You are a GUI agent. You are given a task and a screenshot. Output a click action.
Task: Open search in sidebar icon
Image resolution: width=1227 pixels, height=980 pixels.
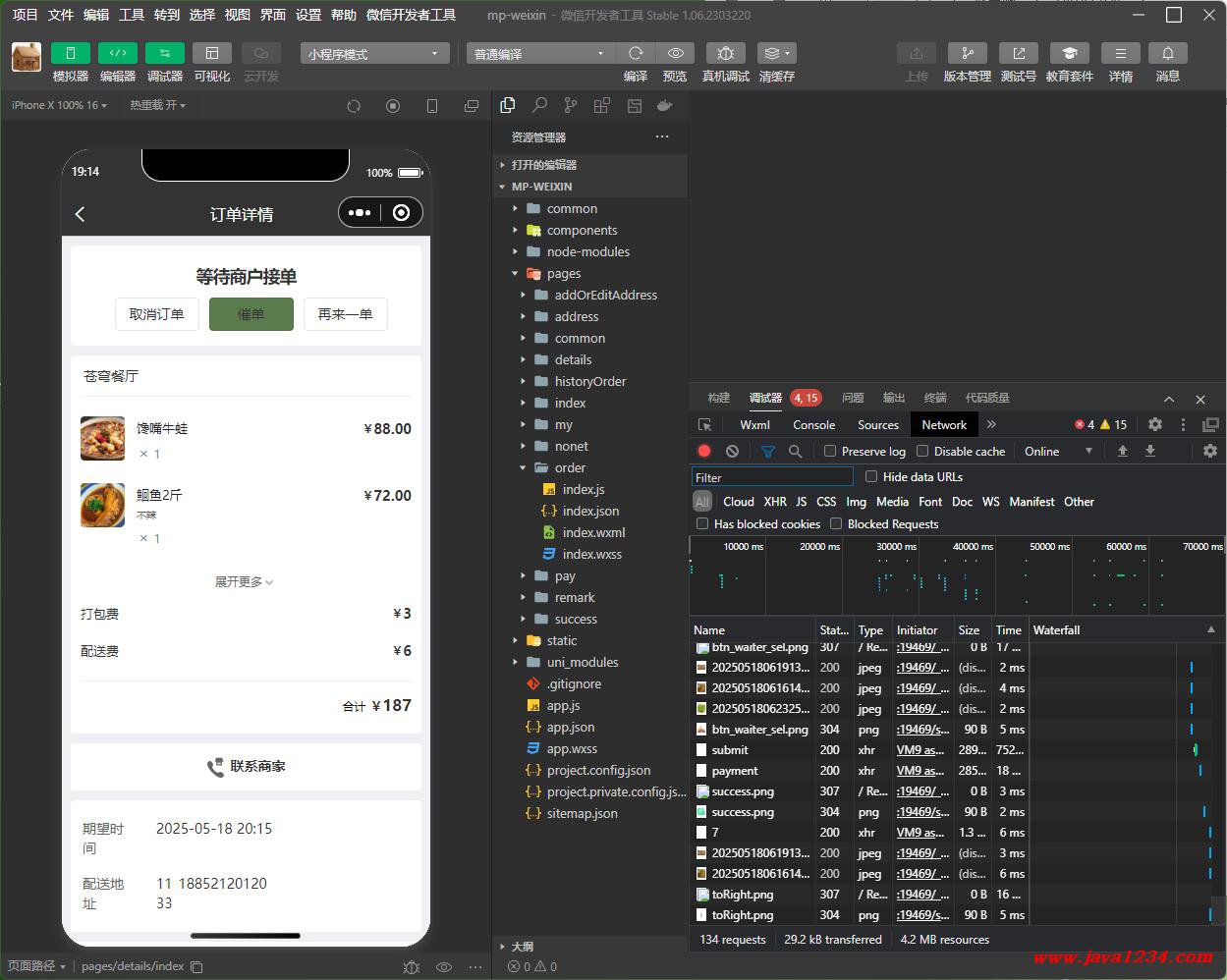point(539,106)
